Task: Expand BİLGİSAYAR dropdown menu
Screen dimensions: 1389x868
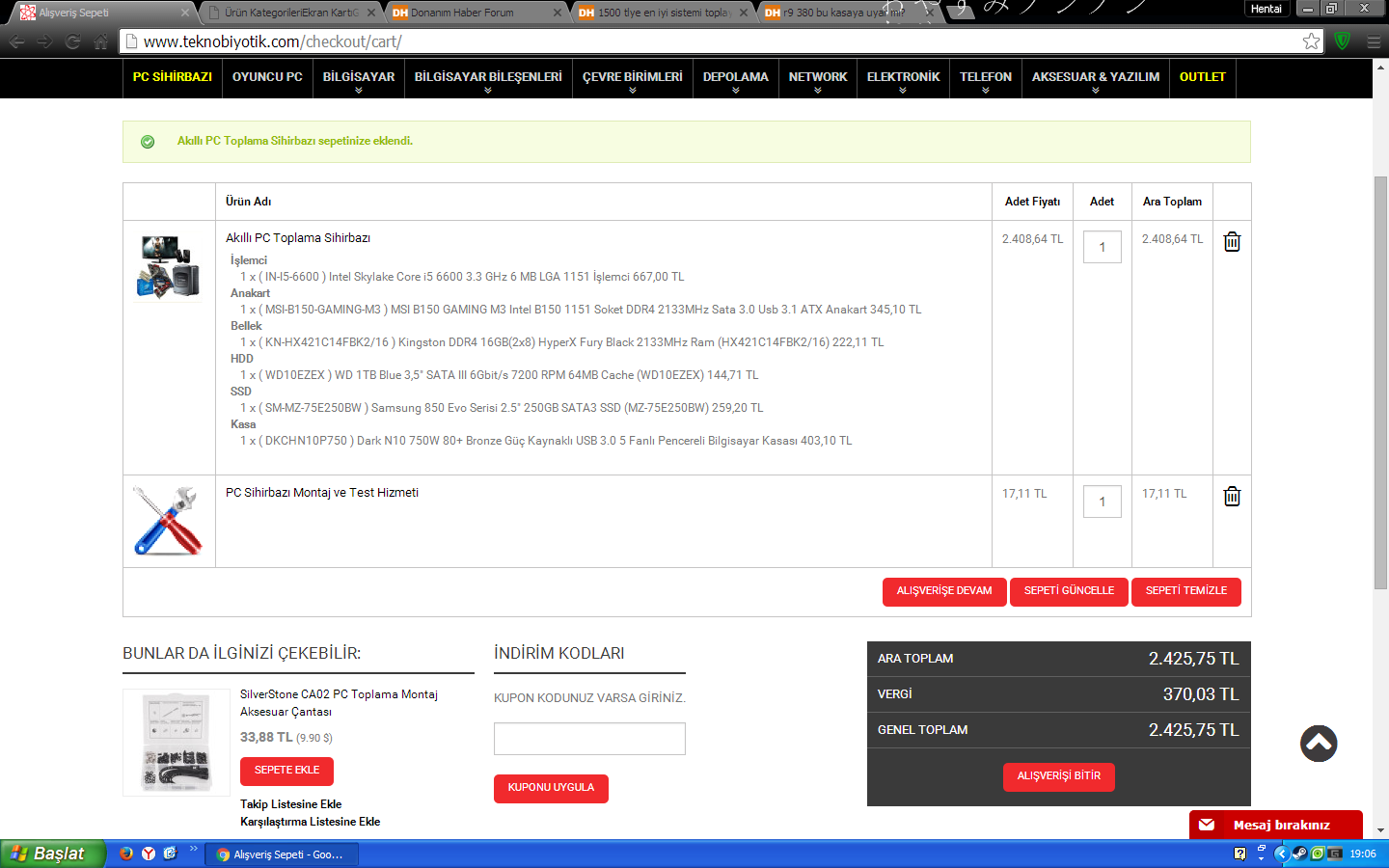Action: pos(359,79)
